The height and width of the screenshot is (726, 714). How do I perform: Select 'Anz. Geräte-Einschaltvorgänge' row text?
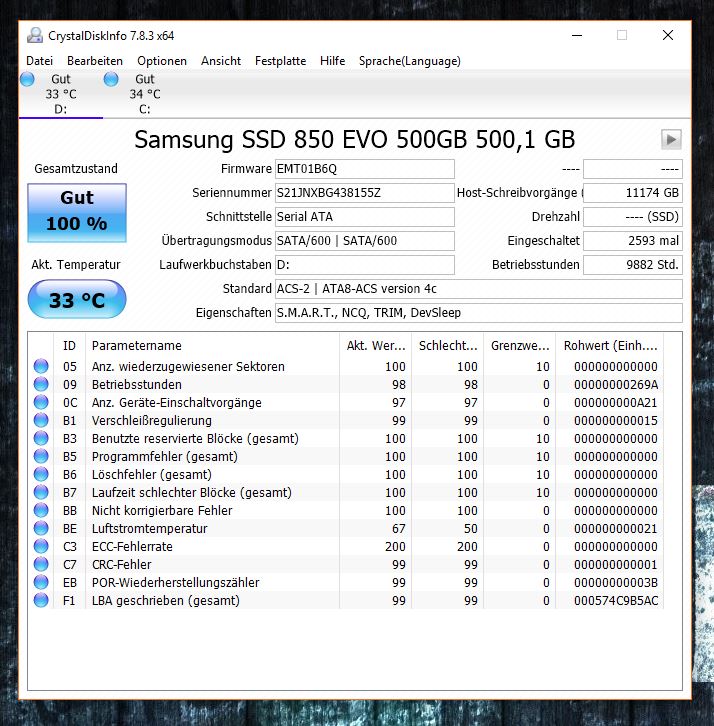[x=176, y=403]
